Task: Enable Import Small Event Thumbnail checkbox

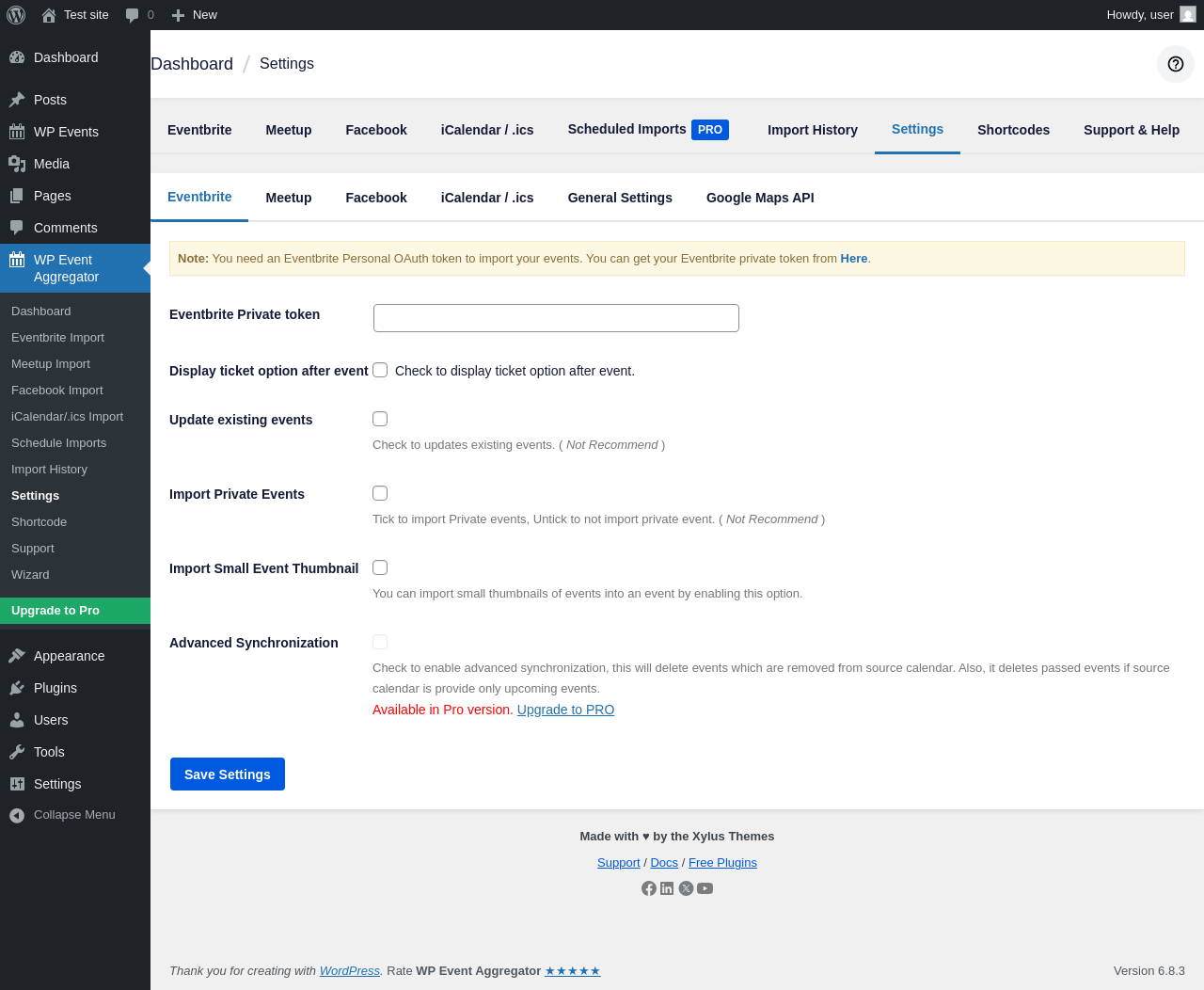Action: pos(380,567)
